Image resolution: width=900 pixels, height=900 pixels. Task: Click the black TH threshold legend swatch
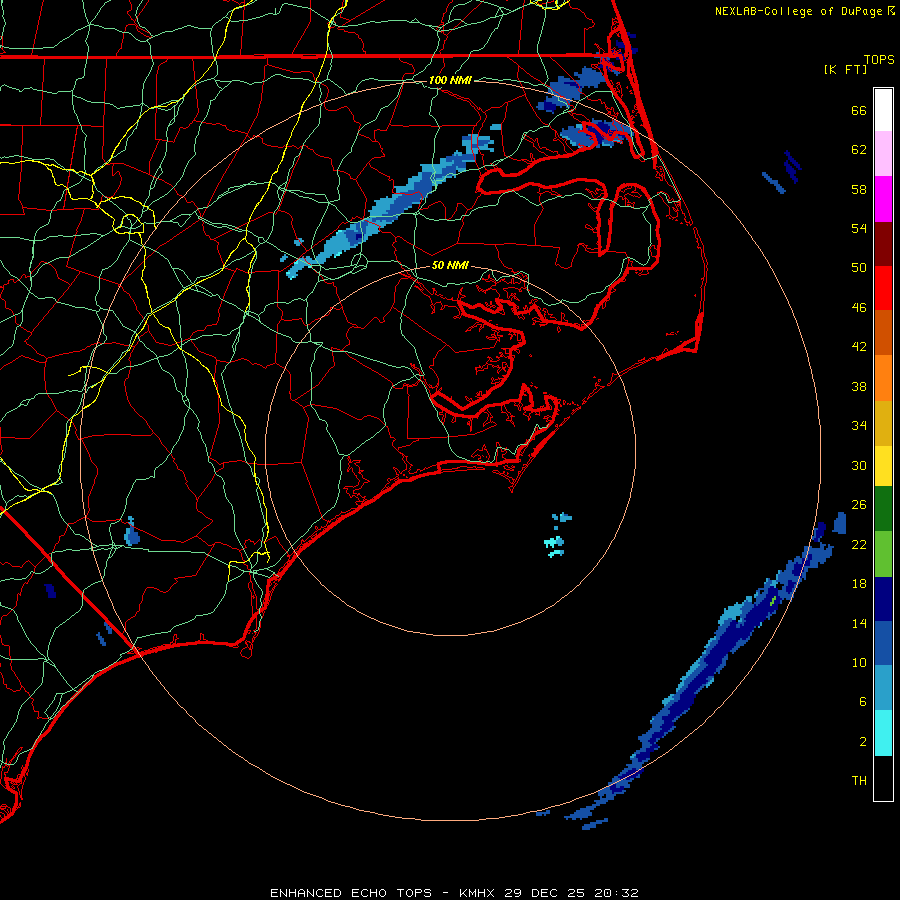click(883, 778)
